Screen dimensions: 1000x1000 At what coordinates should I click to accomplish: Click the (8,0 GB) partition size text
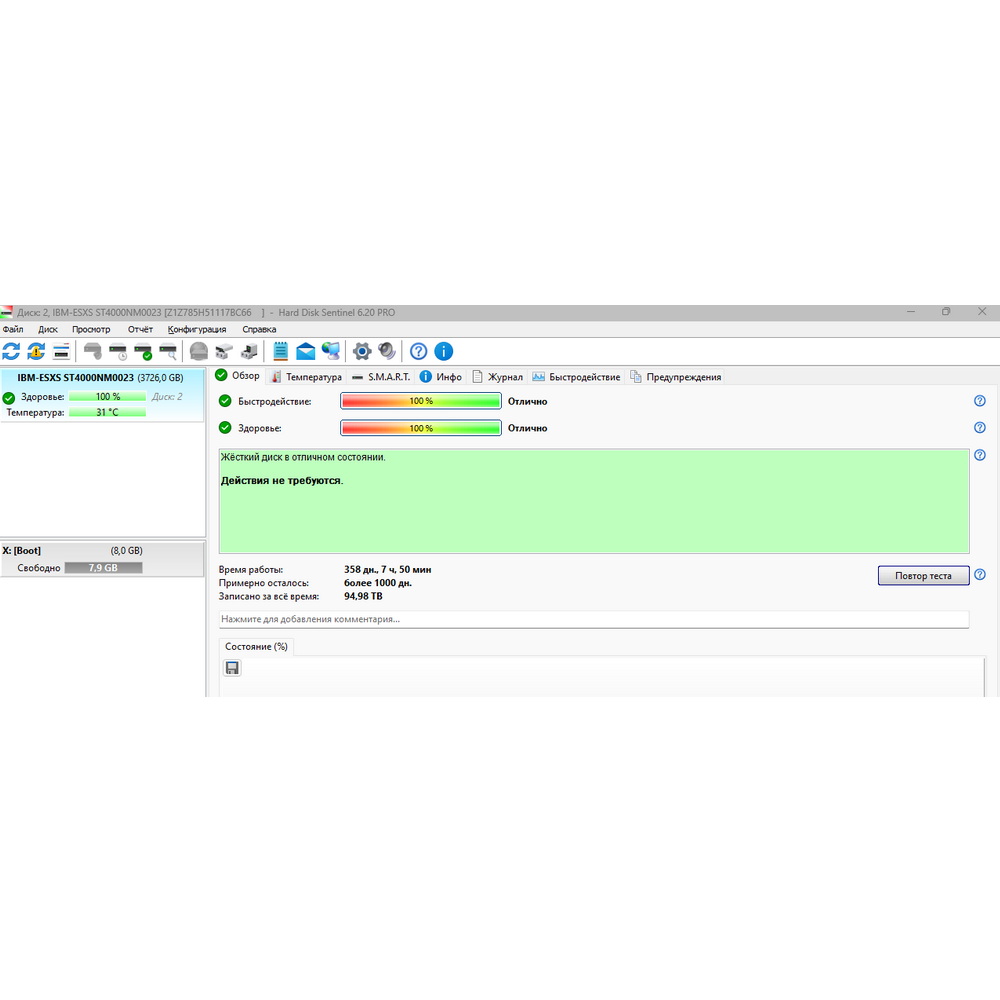click(x=127, y=550)
